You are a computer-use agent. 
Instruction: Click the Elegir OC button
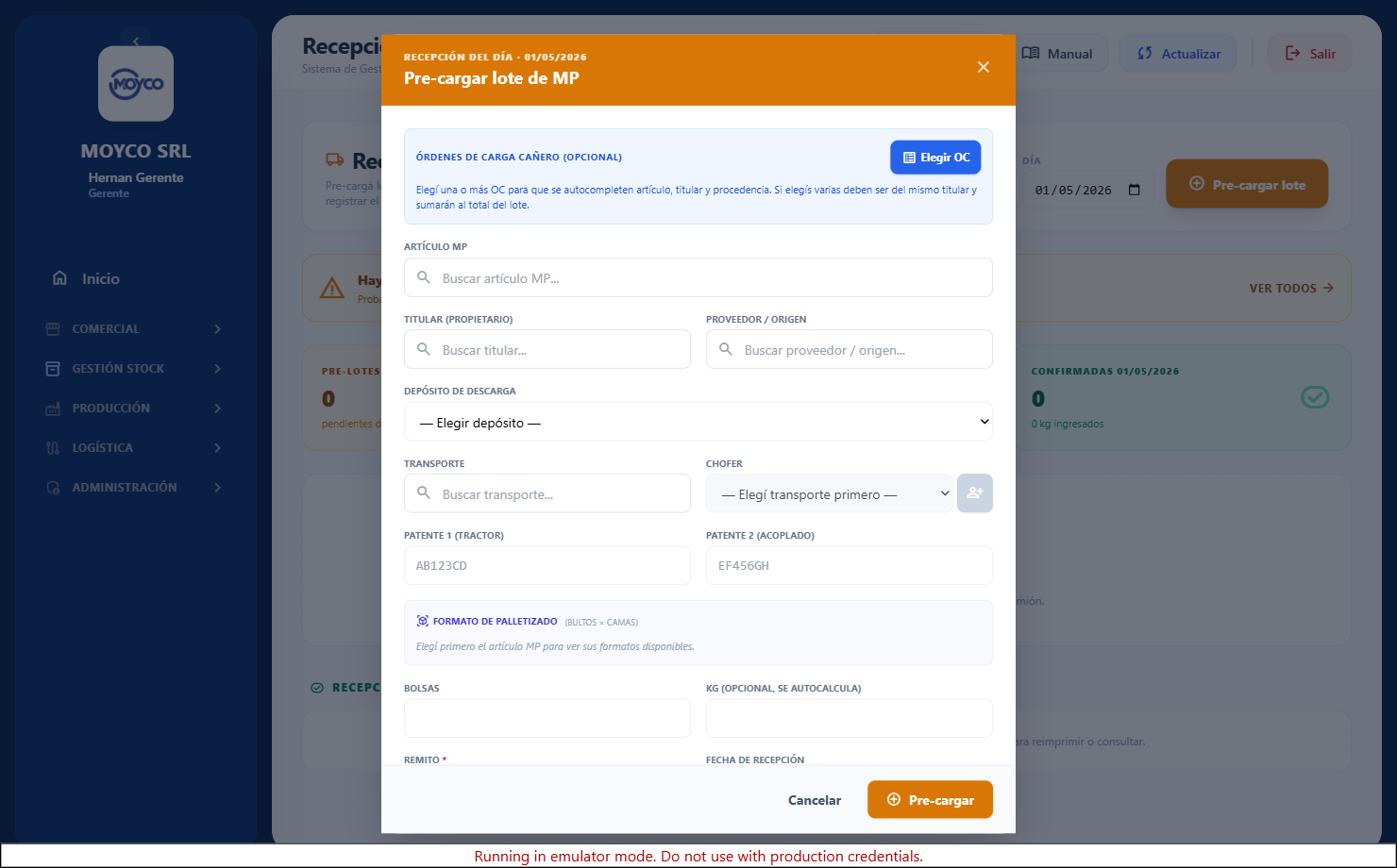935,158
